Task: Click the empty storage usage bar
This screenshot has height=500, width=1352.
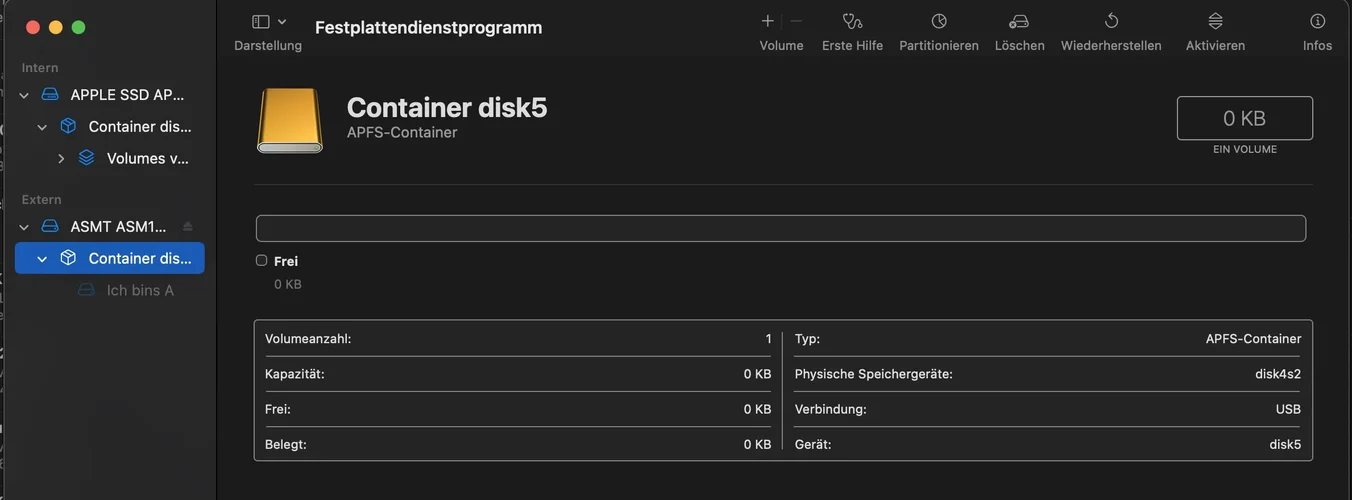Action: (x=780, y=228)
